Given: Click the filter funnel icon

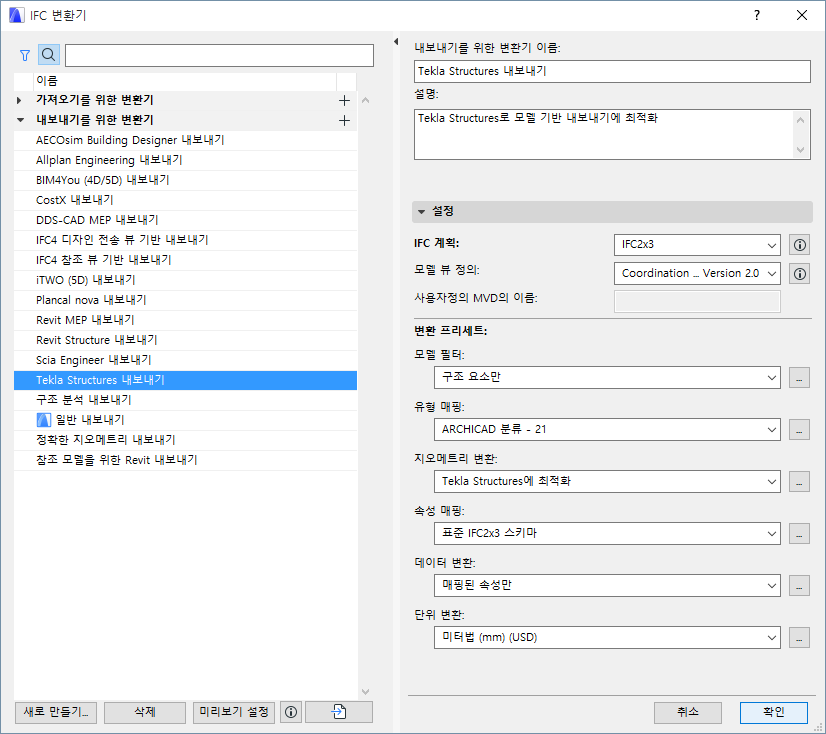Looking at the screenshot, I should coord(25,55).
